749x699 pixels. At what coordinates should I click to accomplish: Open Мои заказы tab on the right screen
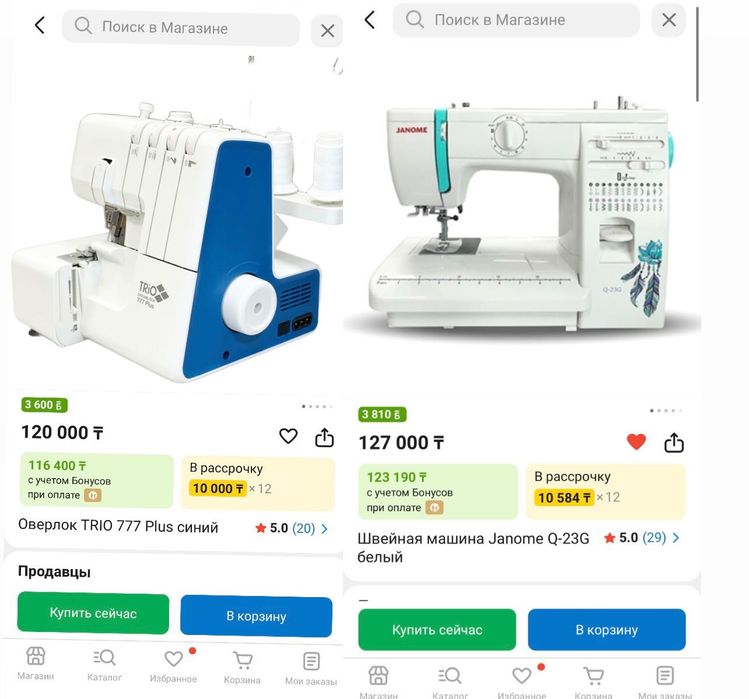pos(665,682)
